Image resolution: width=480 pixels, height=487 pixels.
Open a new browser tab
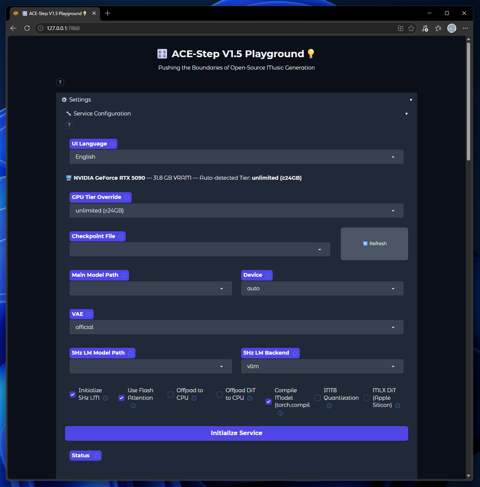tap(107, 13)
